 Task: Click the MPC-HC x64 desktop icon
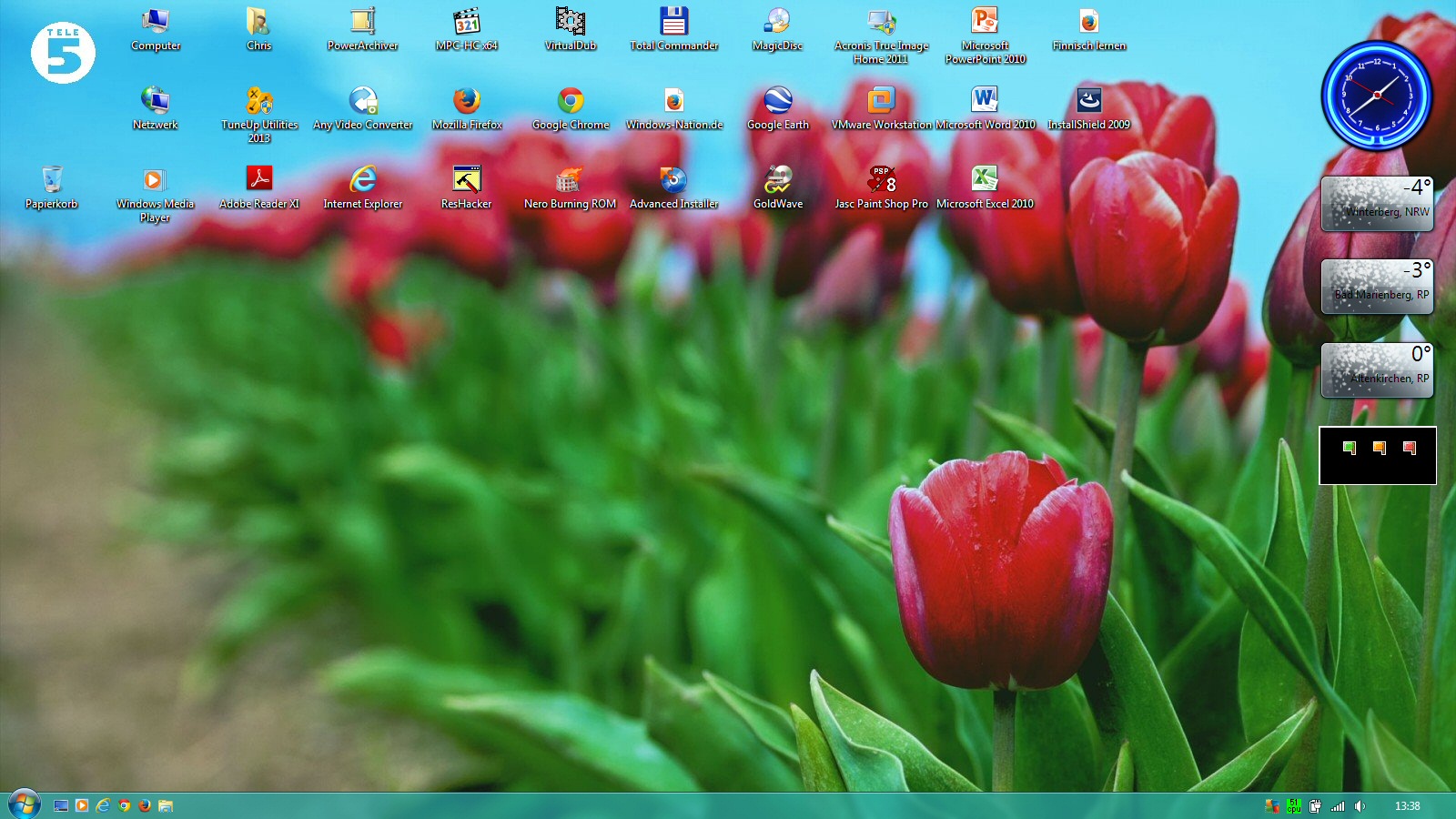coord(467,23)
